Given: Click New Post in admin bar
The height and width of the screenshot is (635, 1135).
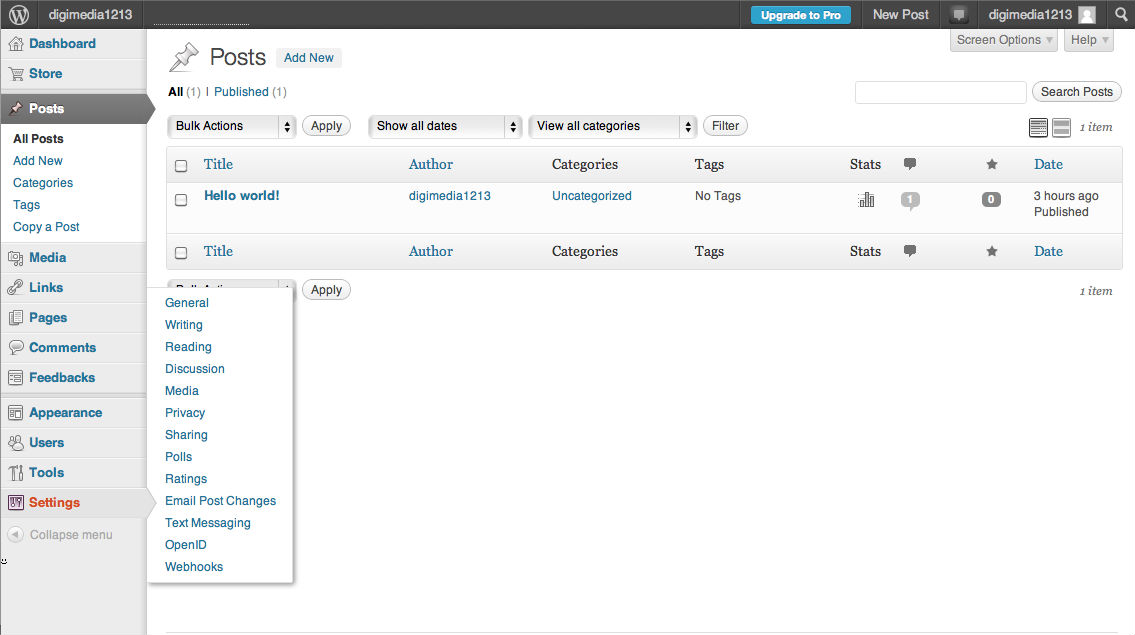Looking at the screenshot, I should tap(900, 14).
